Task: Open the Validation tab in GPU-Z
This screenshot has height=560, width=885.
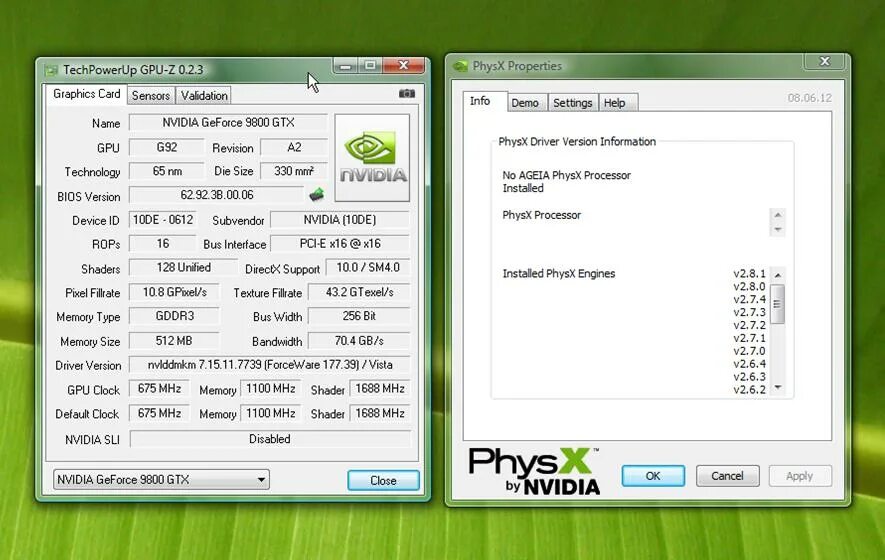Action: click(204, 95)
